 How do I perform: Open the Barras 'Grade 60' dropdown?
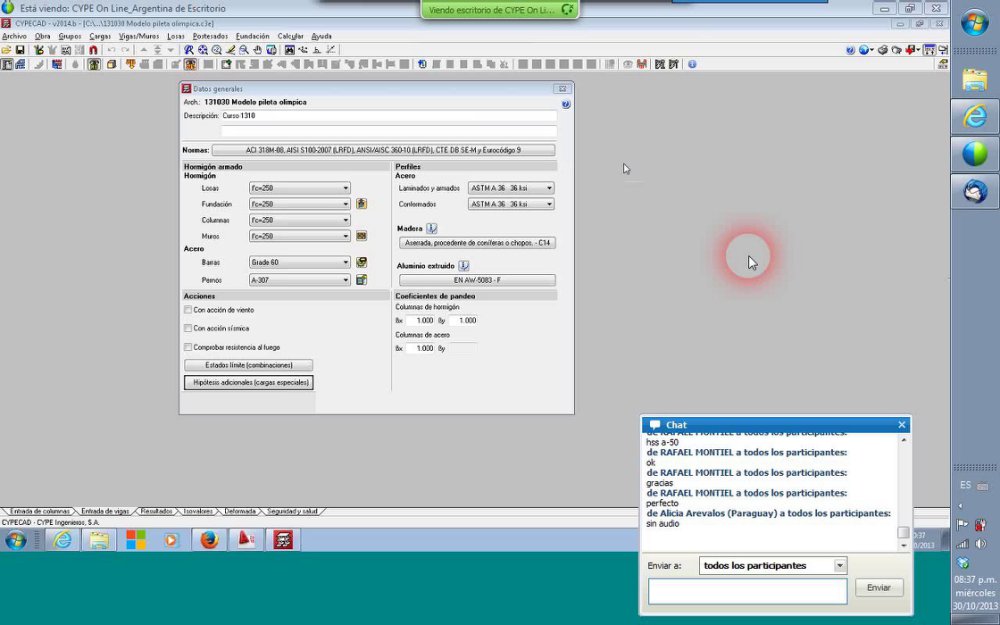point(300,262)
